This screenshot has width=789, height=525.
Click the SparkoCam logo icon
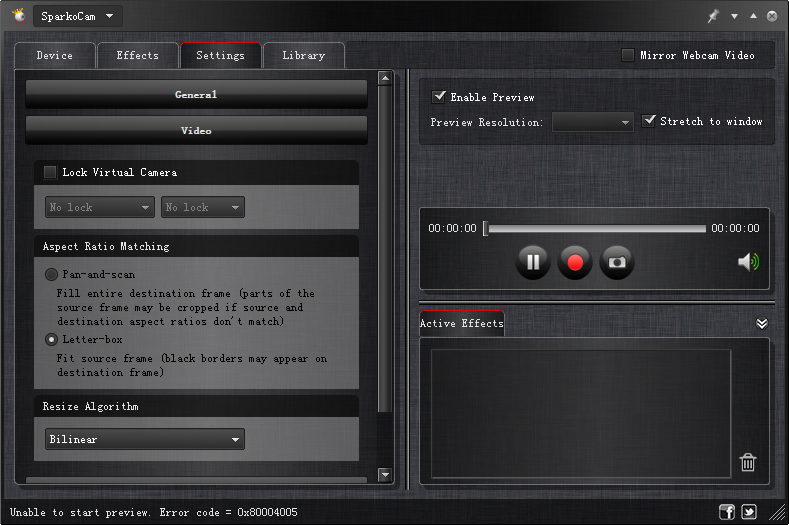pos(20,16)
